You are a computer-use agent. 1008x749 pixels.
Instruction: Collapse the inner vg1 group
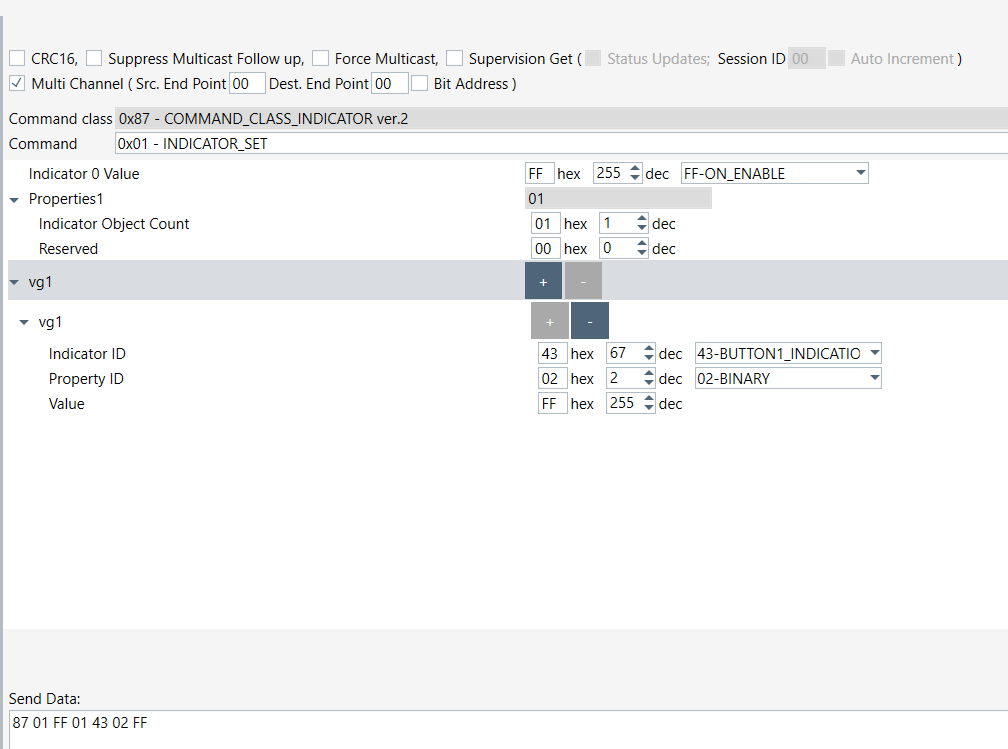24,321
